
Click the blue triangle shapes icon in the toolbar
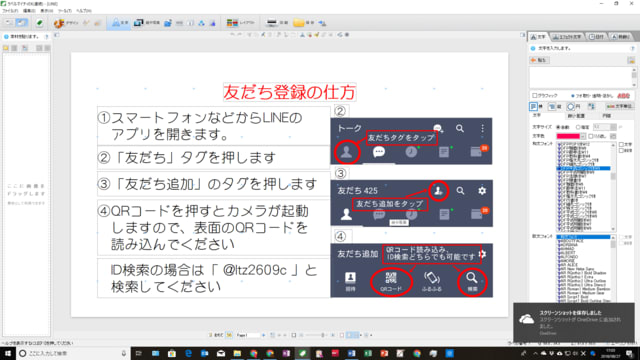coord(202,23)
